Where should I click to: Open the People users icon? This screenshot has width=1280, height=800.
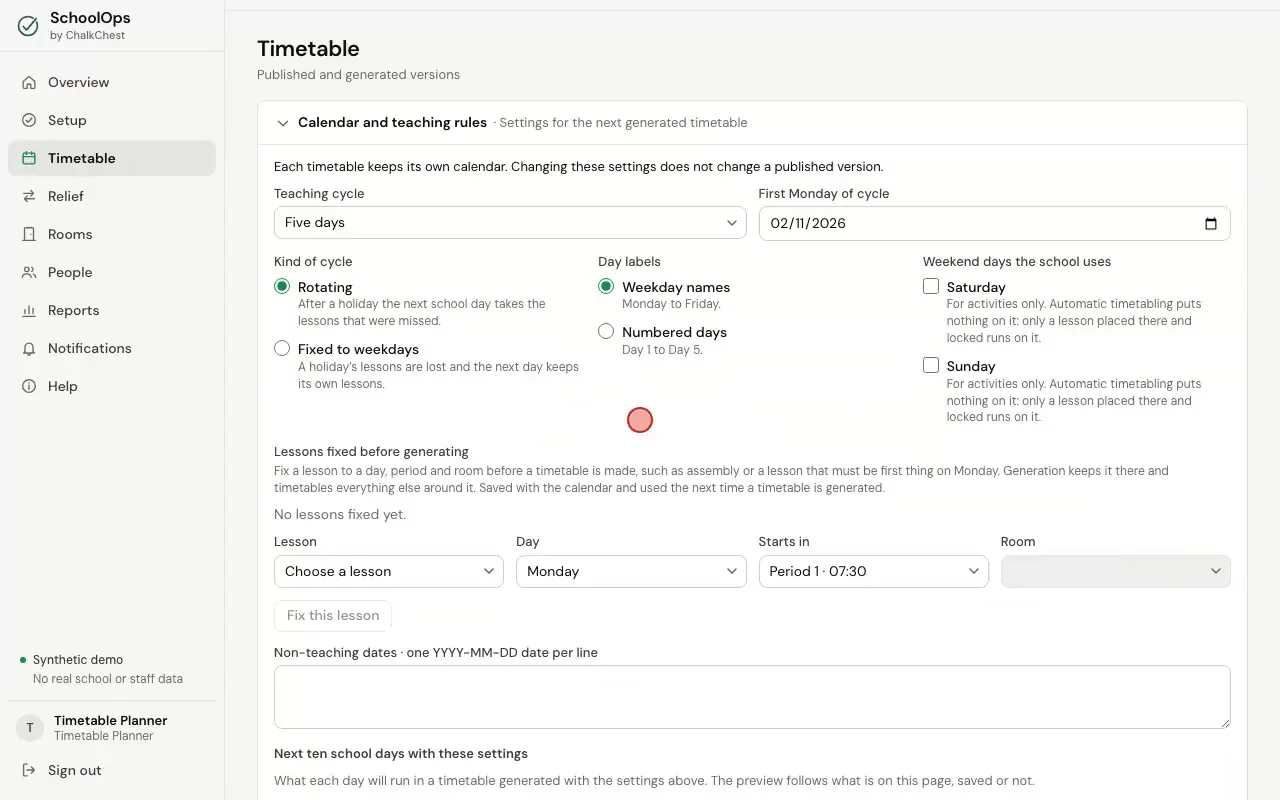29,272
